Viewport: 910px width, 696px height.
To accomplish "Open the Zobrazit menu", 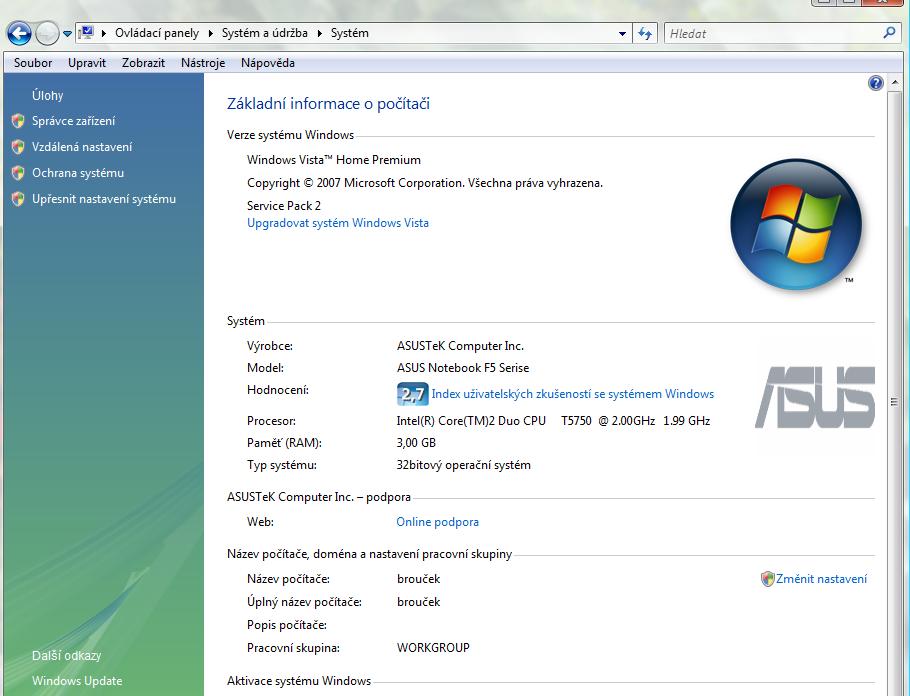I will pos(143,63).
